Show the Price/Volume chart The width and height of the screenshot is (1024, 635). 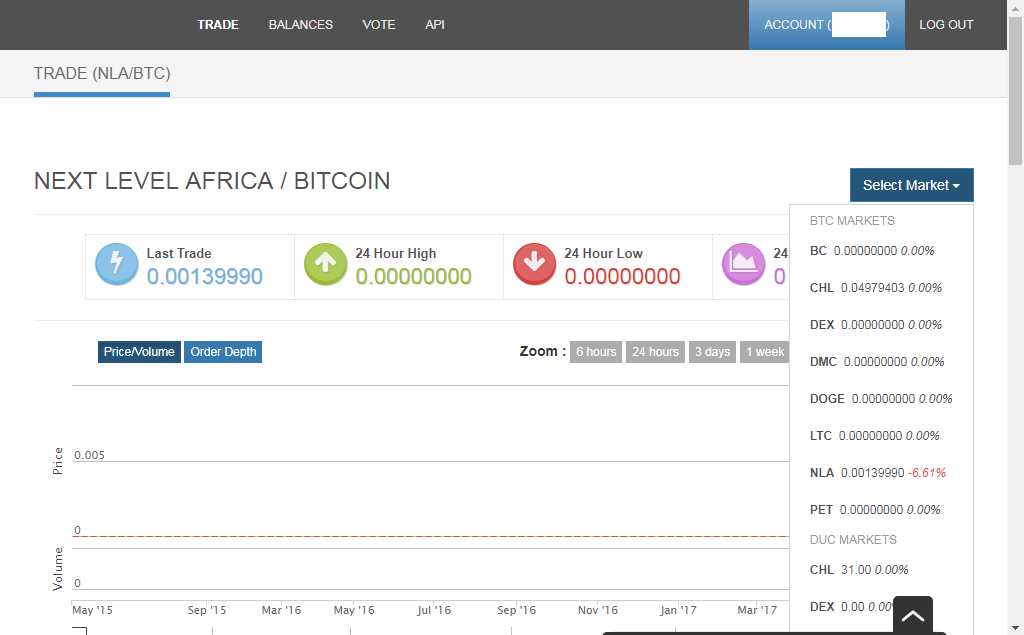point(139,351)
